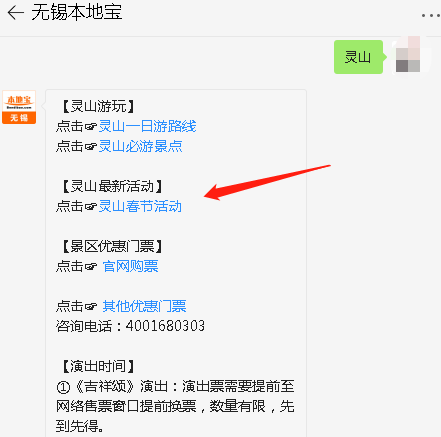Open 灵山一日游路线 link

tap(147, 126)
